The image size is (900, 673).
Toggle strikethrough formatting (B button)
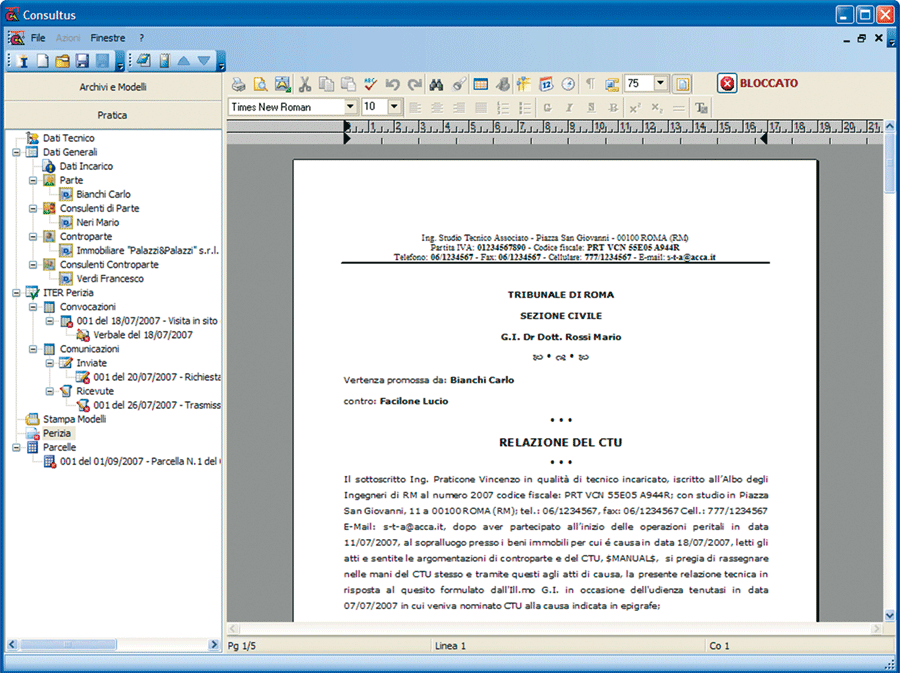click(x=613, y=107)
